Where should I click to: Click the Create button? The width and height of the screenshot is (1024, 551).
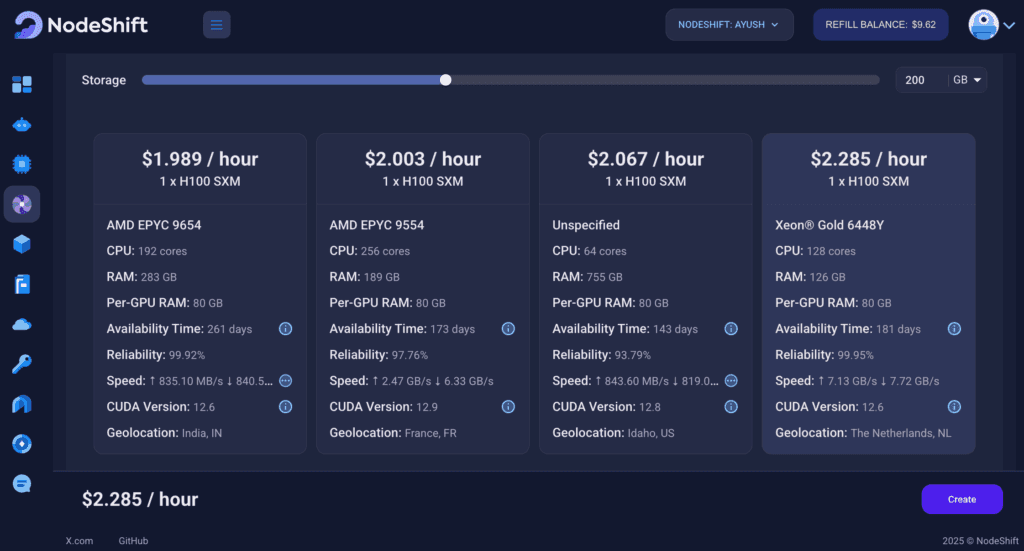(961, 499)
